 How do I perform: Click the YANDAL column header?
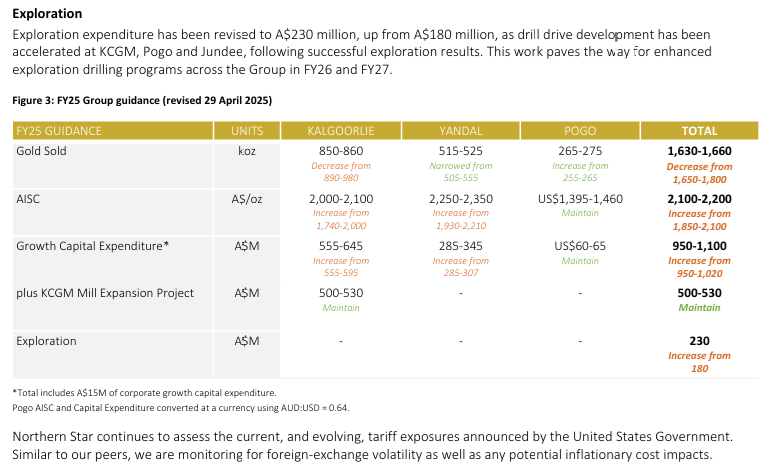[461, 131]
